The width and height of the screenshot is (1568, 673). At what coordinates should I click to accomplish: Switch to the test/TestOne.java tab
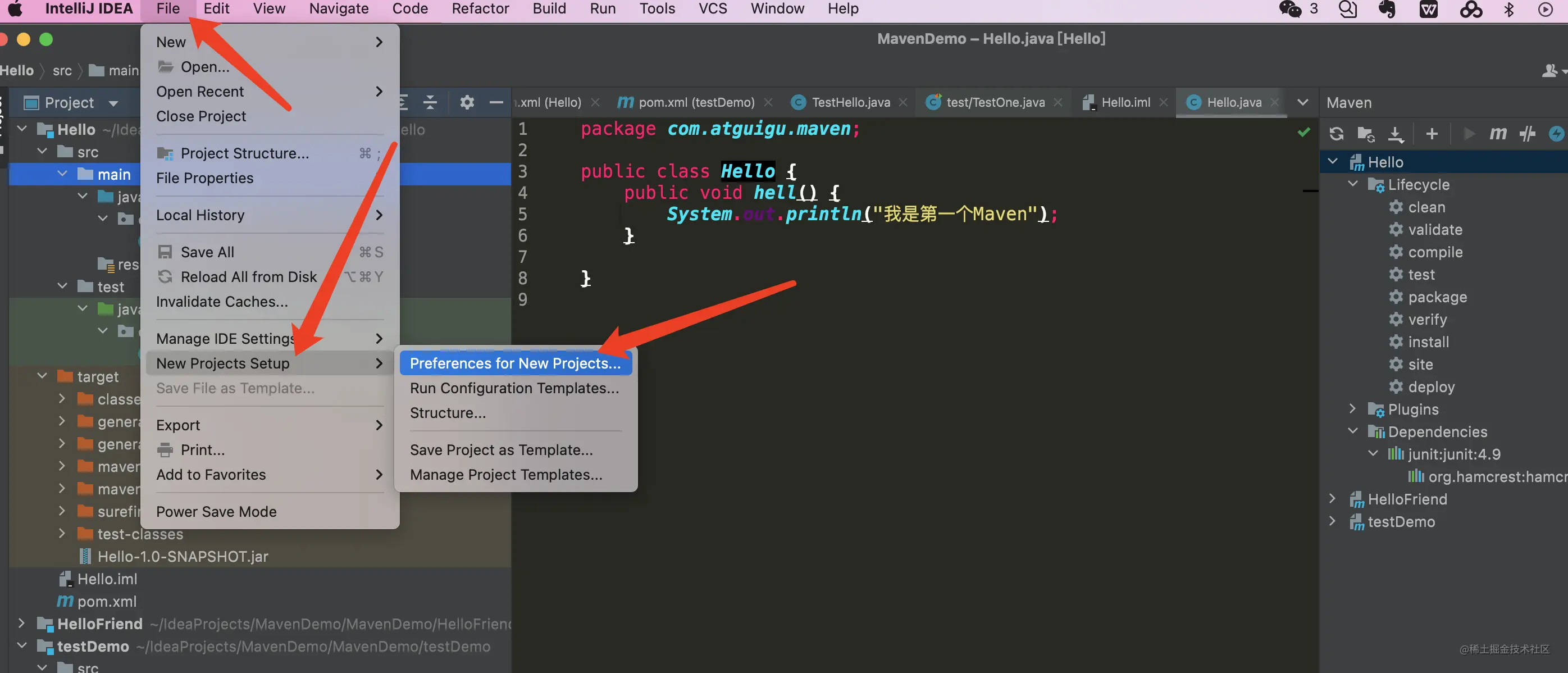pyautogui.click(x=995, y=102)
